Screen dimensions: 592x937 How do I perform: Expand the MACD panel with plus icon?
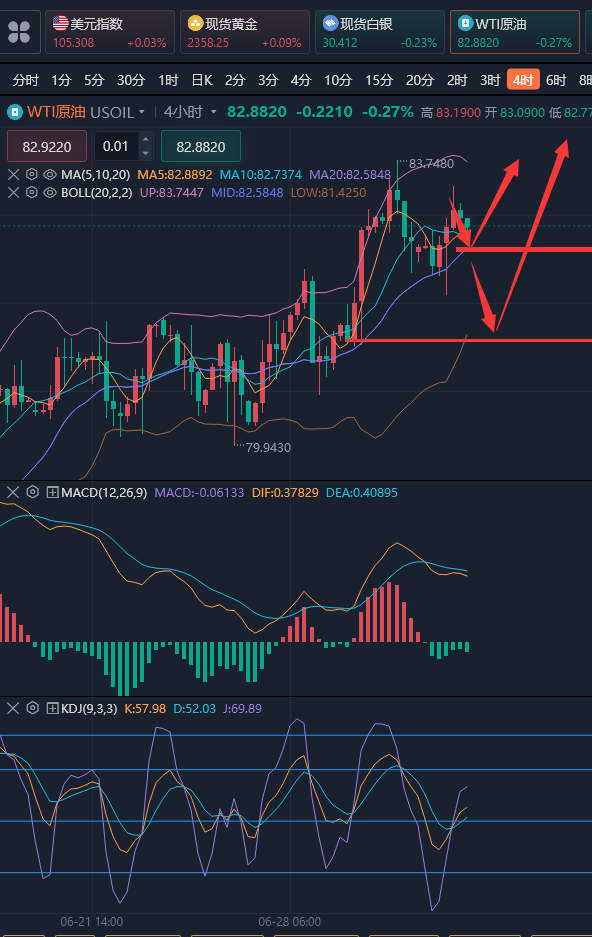point(53,492)
